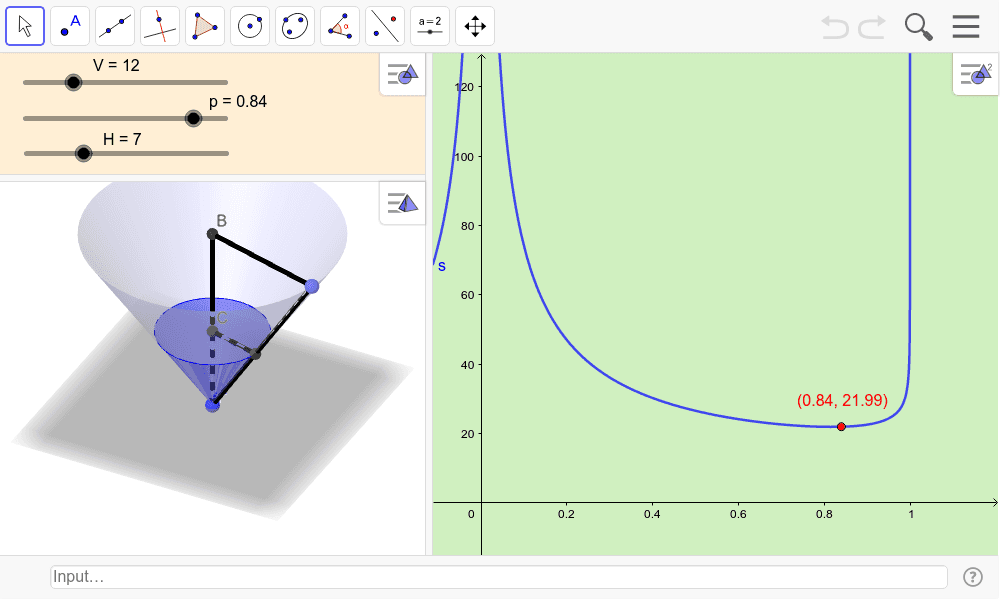Click the p = 0.84 label text

[238, 101]
